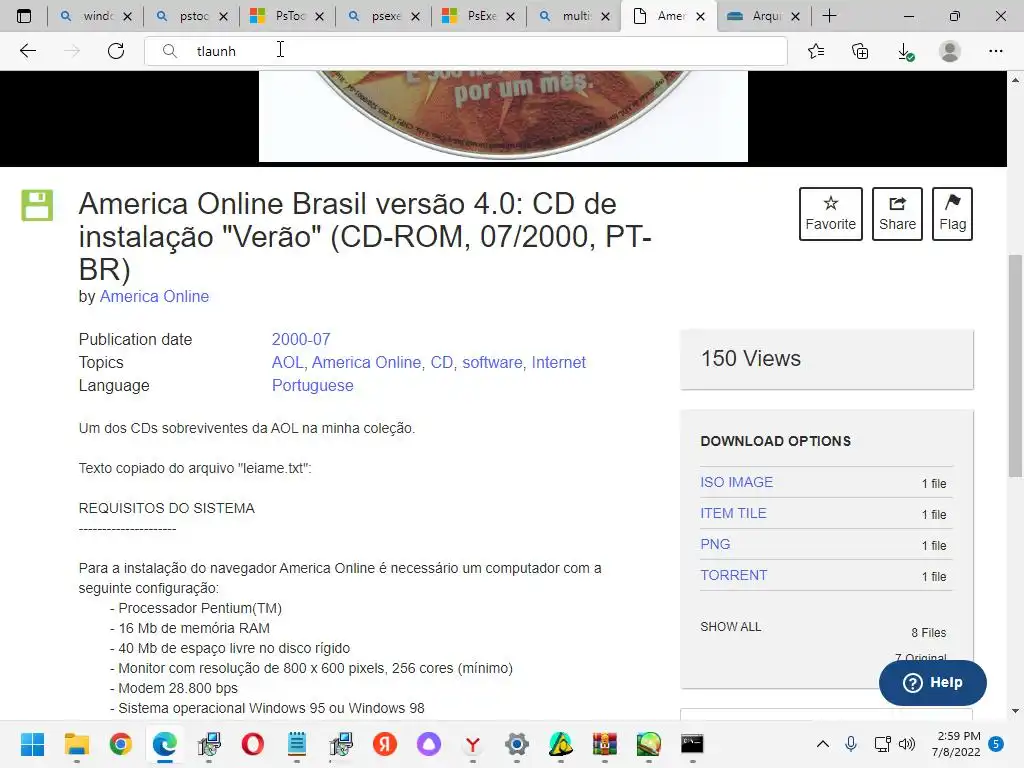Show the Downloads panel
The image size is (1024, 768).
point(905,51)
